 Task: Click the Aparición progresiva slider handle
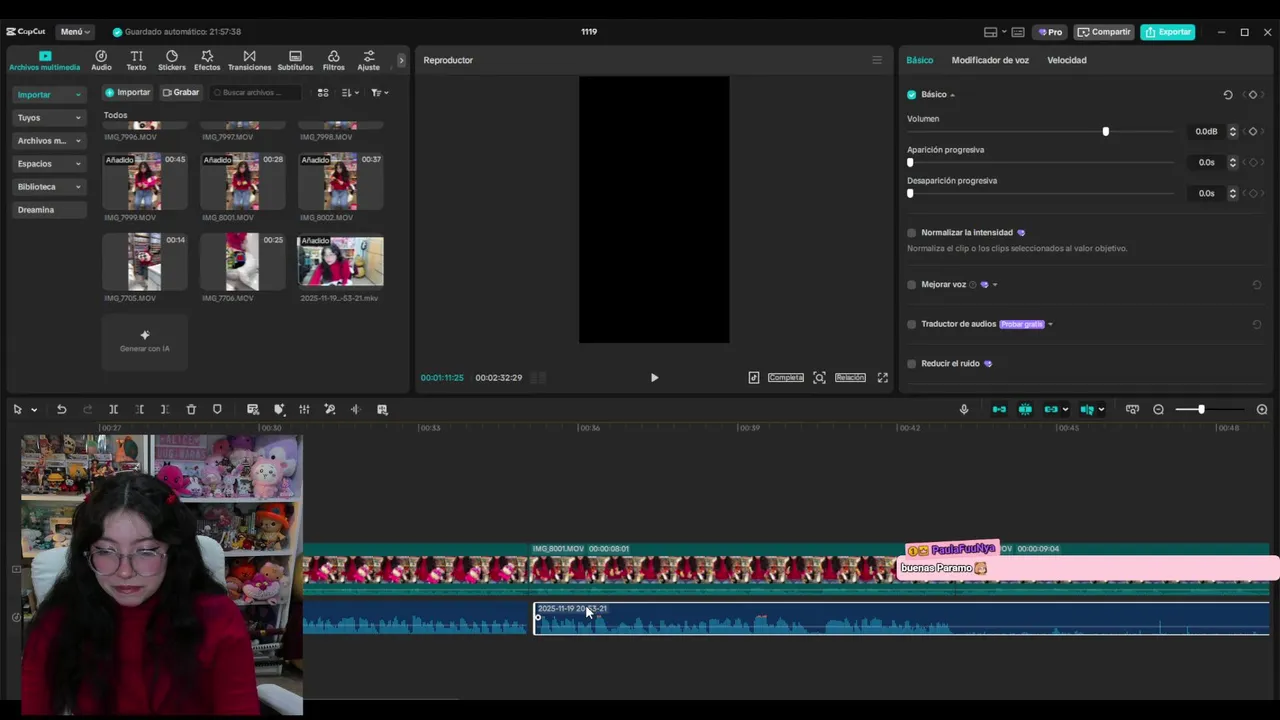[910, 163]
